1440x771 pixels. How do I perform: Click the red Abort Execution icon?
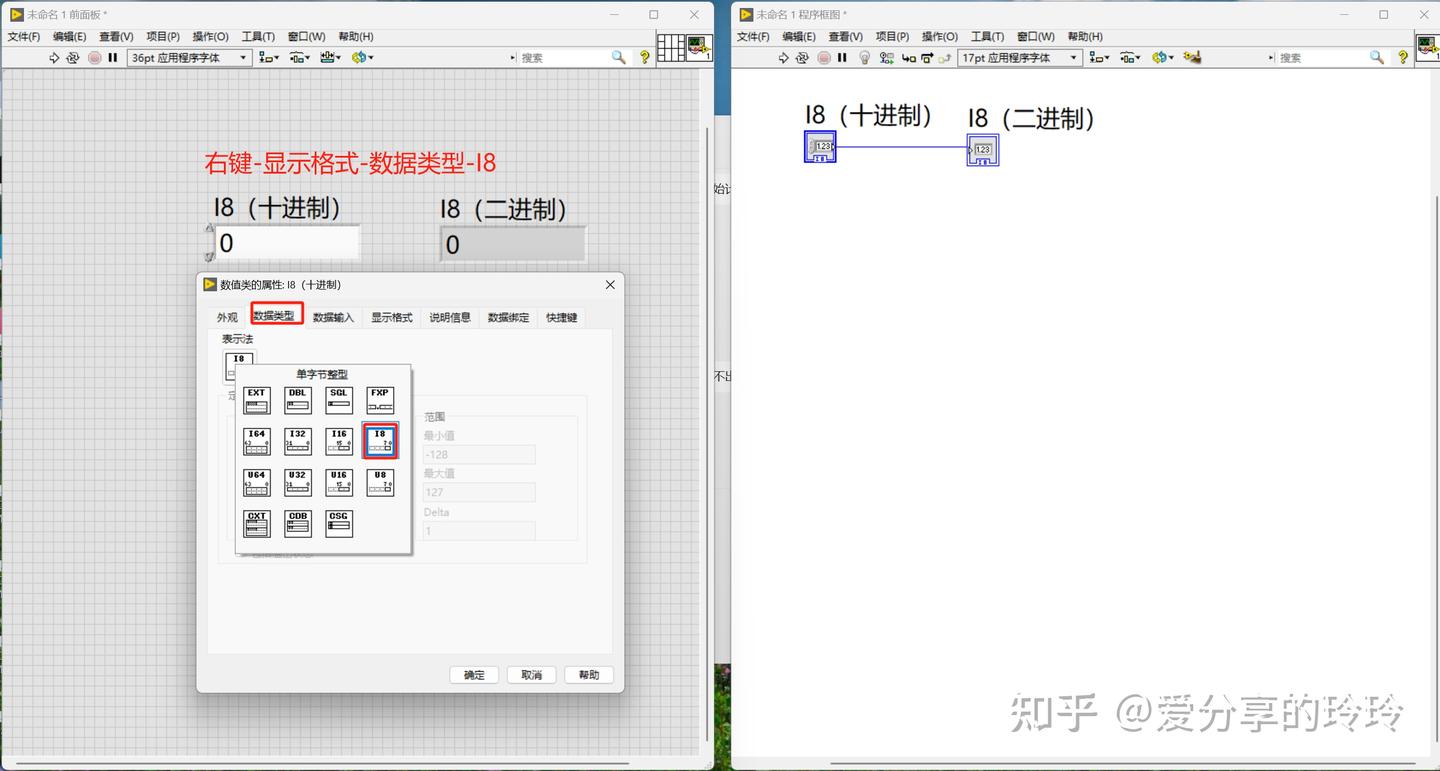(x=825, y=57)
